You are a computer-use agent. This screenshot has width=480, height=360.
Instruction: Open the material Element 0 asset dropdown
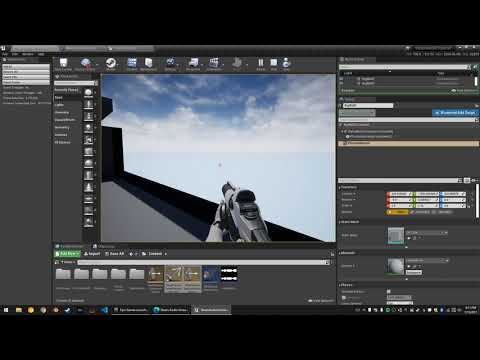427,260
